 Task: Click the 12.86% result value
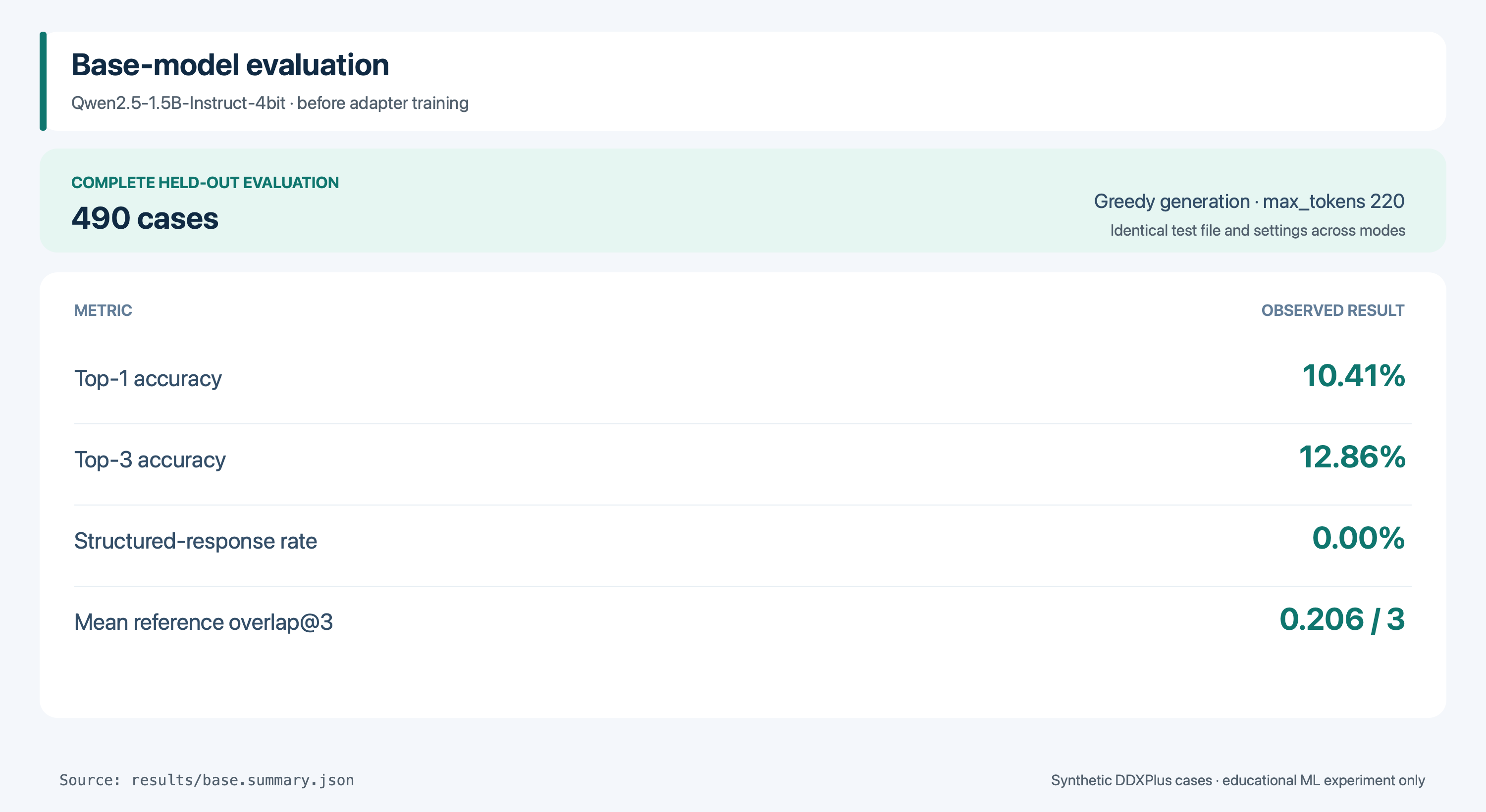1352,457
